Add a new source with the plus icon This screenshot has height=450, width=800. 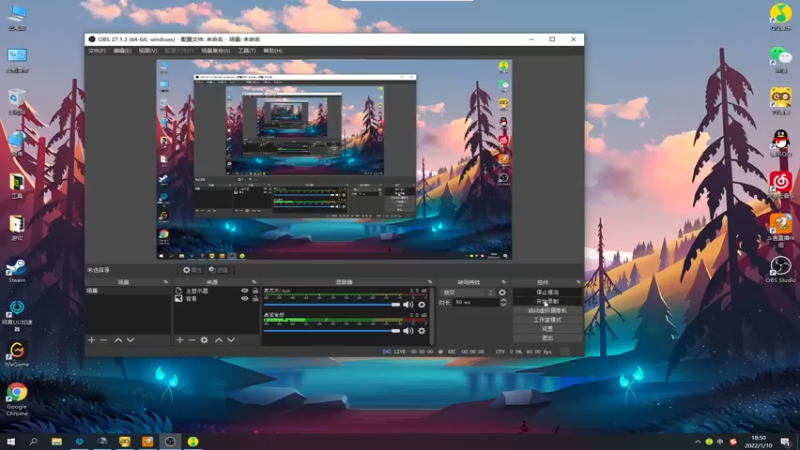[x=180, y=340]
